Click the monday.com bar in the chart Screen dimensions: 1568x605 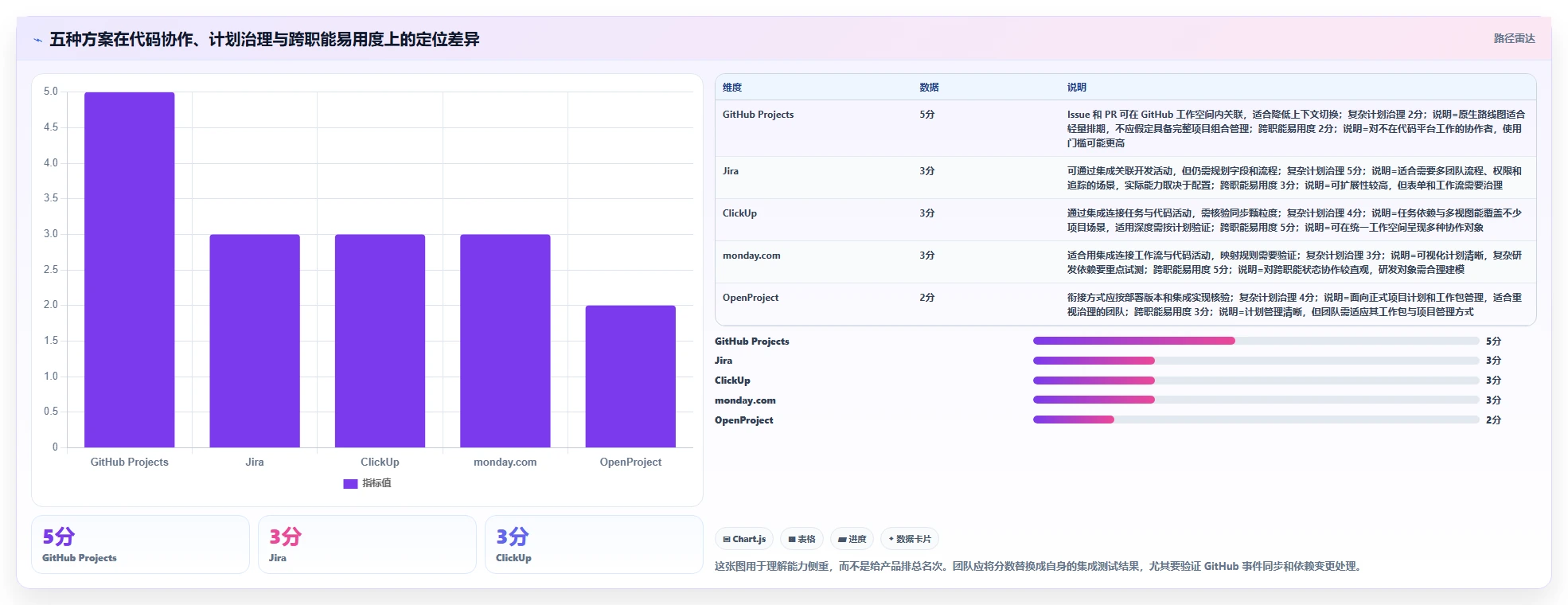pos(505,341)
